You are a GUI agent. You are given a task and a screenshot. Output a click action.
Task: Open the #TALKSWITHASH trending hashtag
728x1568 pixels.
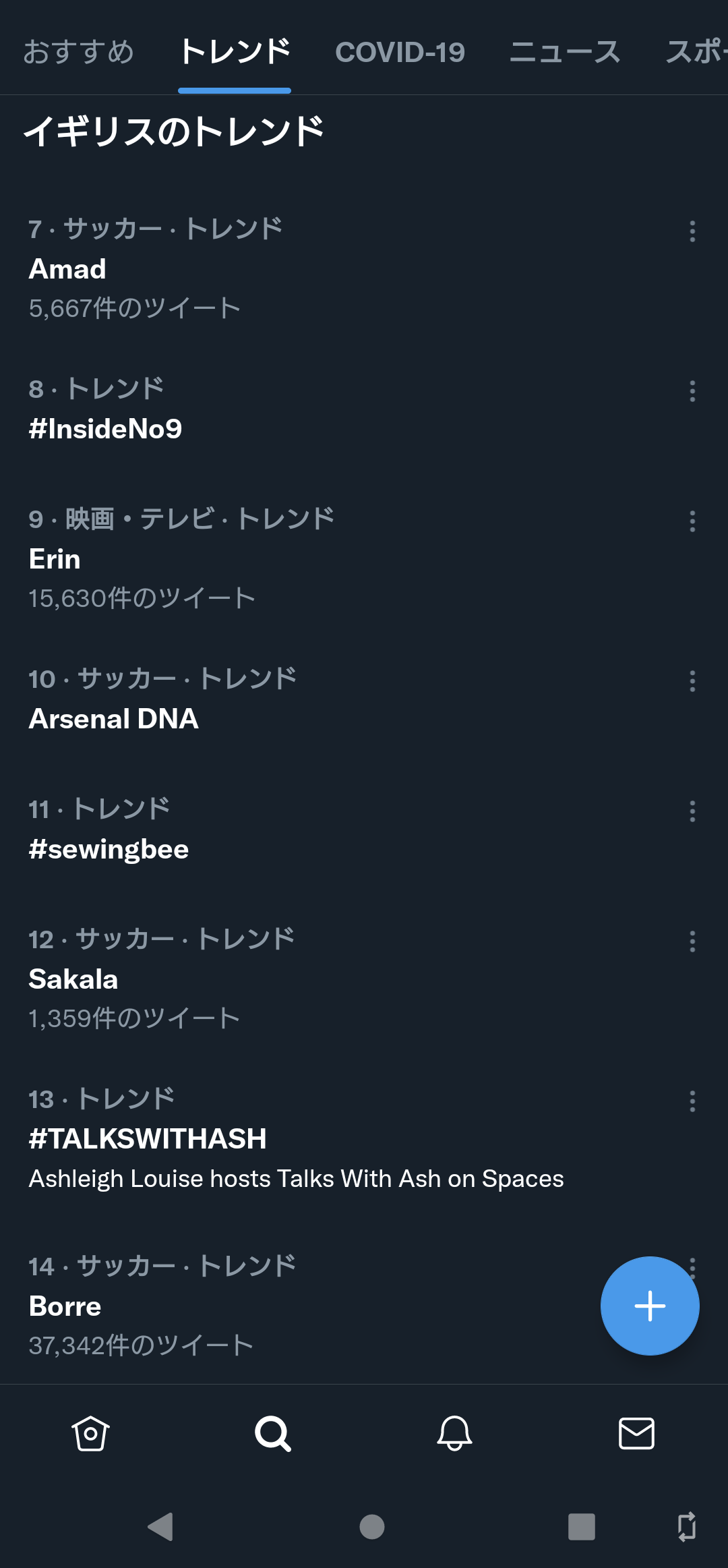click(x=148, y=1139)
